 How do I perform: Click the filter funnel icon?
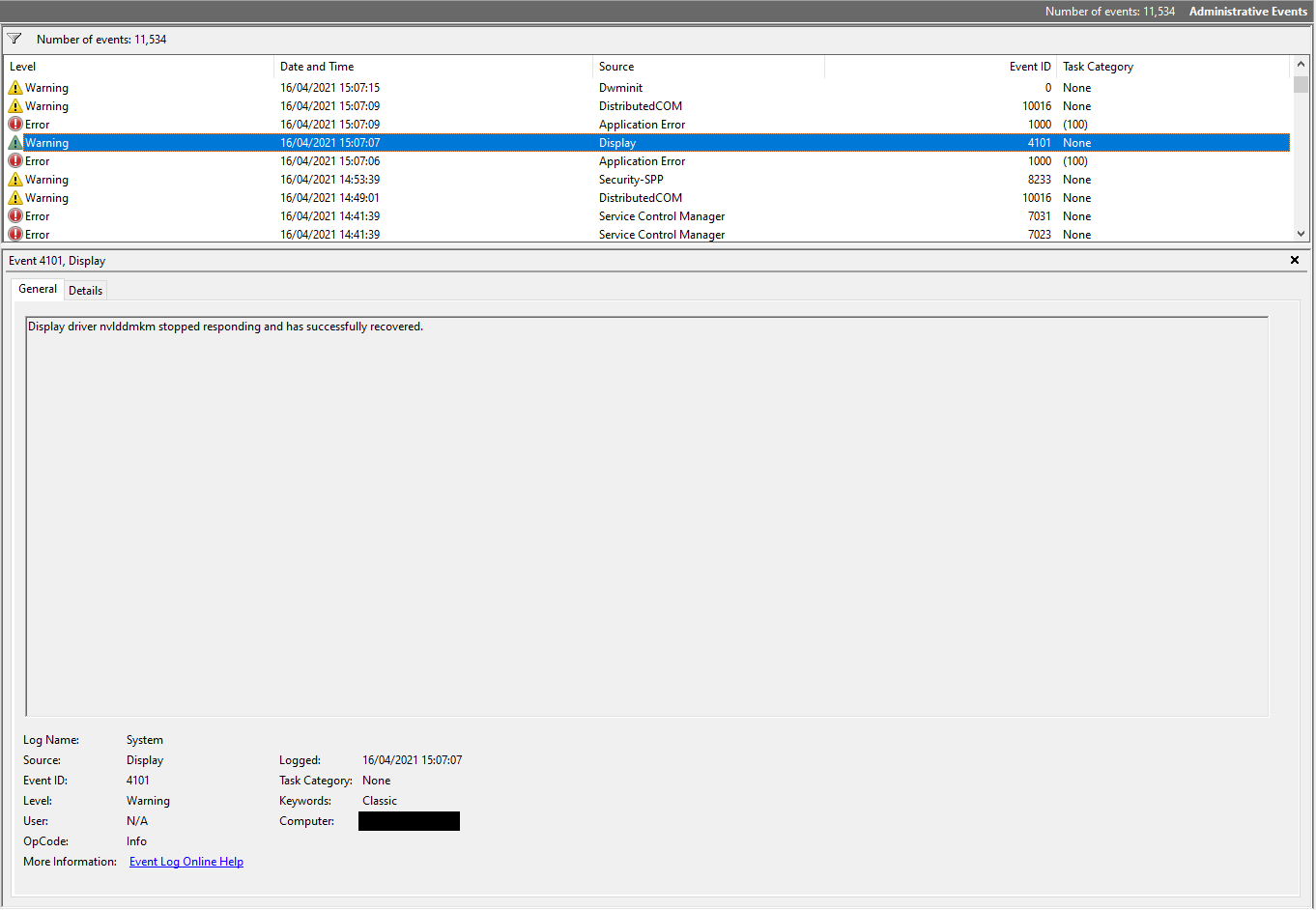(14, 39)
